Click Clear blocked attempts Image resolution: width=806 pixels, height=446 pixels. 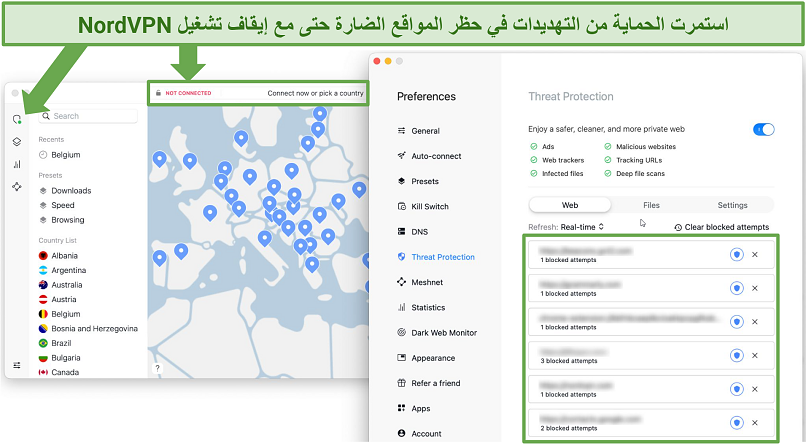pyautogui.click(x=722, y=227)
